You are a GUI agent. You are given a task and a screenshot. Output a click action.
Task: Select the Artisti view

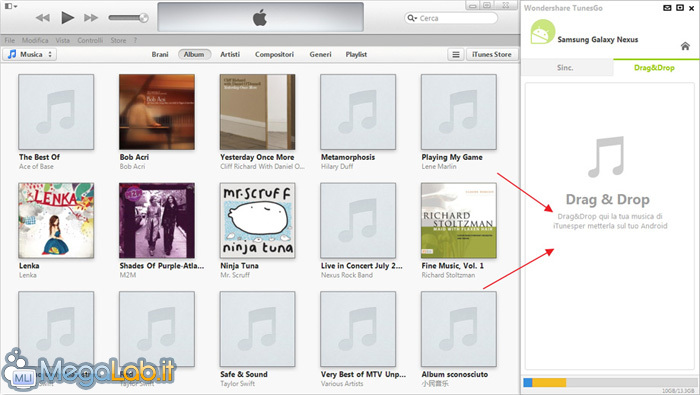(230, 54)
